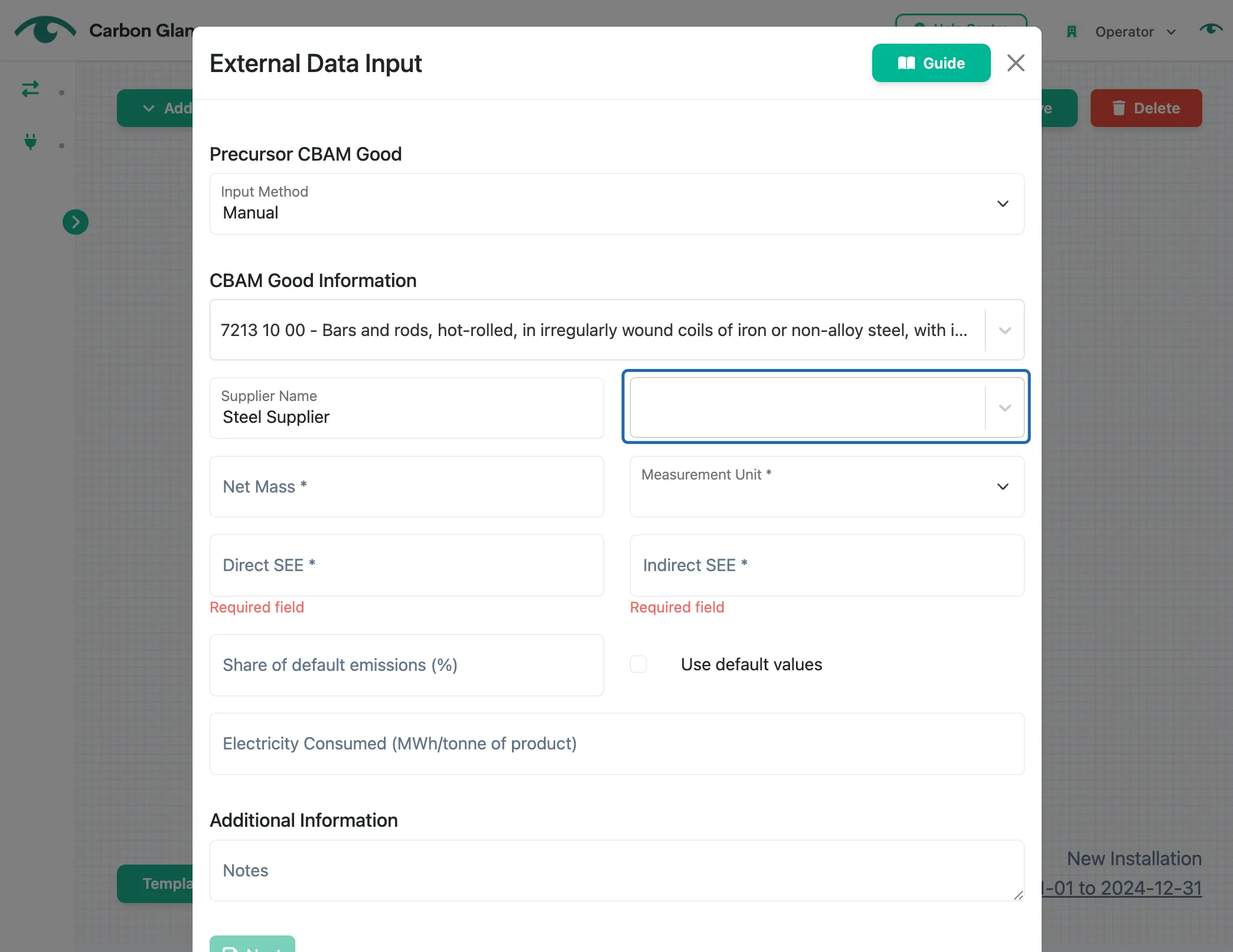
Task: Click the eye icon in top right corner
Action: pos(1211,29)
